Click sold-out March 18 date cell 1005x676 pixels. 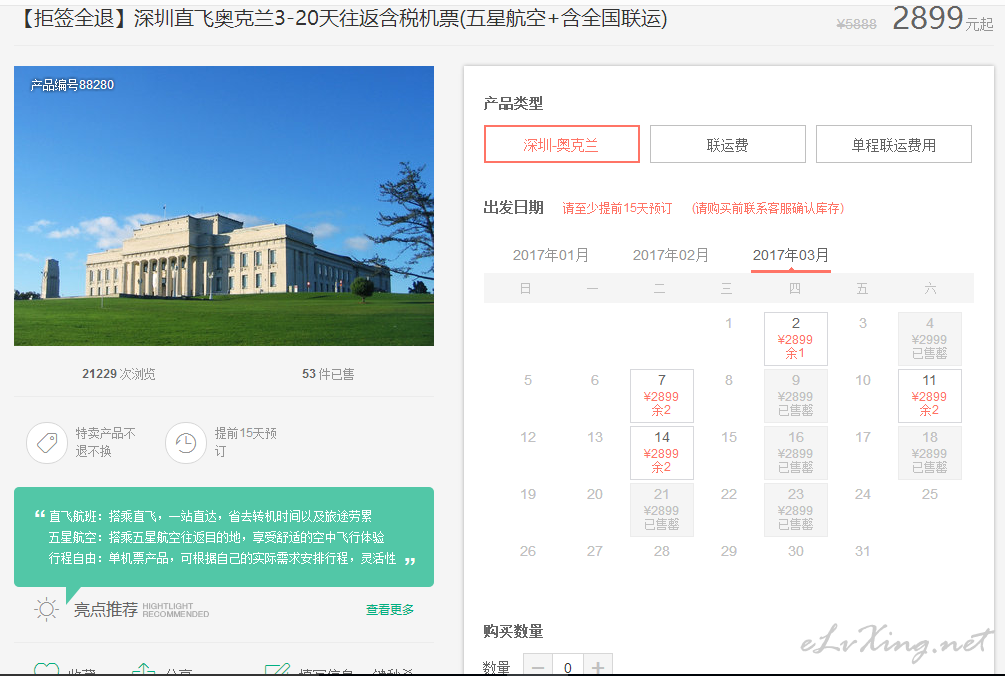tap(929, 452)
